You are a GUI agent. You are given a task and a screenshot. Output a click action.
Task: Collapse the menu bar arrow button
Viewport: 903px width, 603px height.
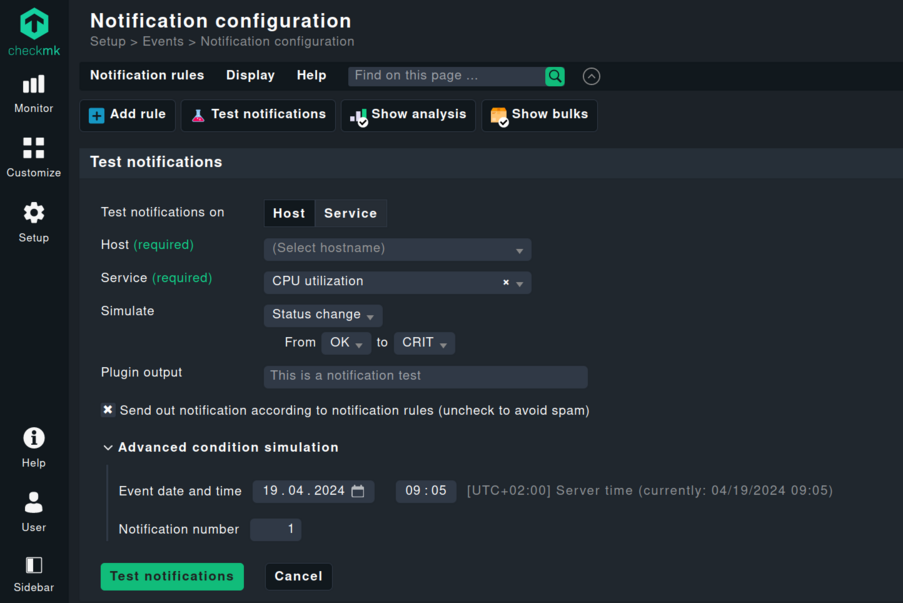(x=591, y=76)
